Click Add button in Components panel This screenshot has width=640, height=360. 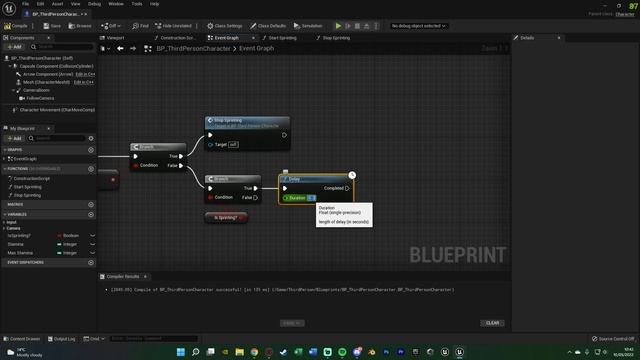click(14, 47)
